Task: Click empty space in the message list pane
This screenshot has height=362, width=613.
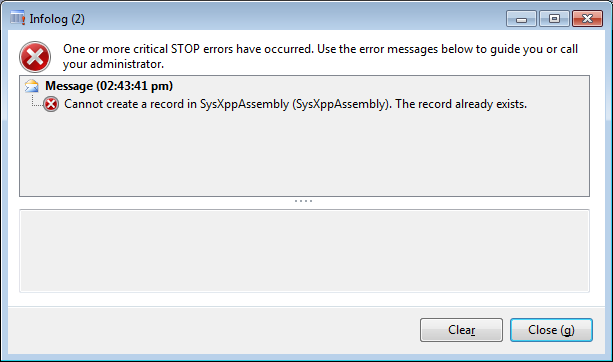Action: [304, 156]
